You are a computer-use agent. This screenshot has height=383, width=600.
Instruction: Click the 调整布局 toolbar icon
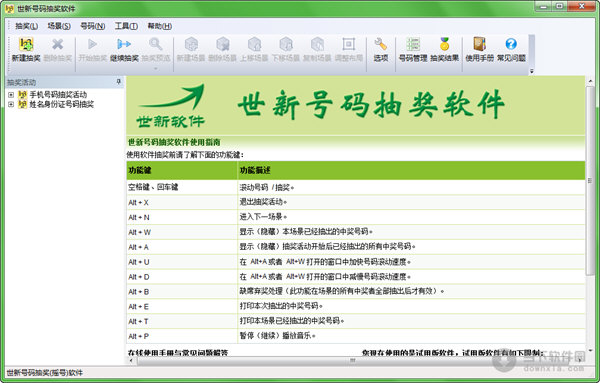point(349,44)
